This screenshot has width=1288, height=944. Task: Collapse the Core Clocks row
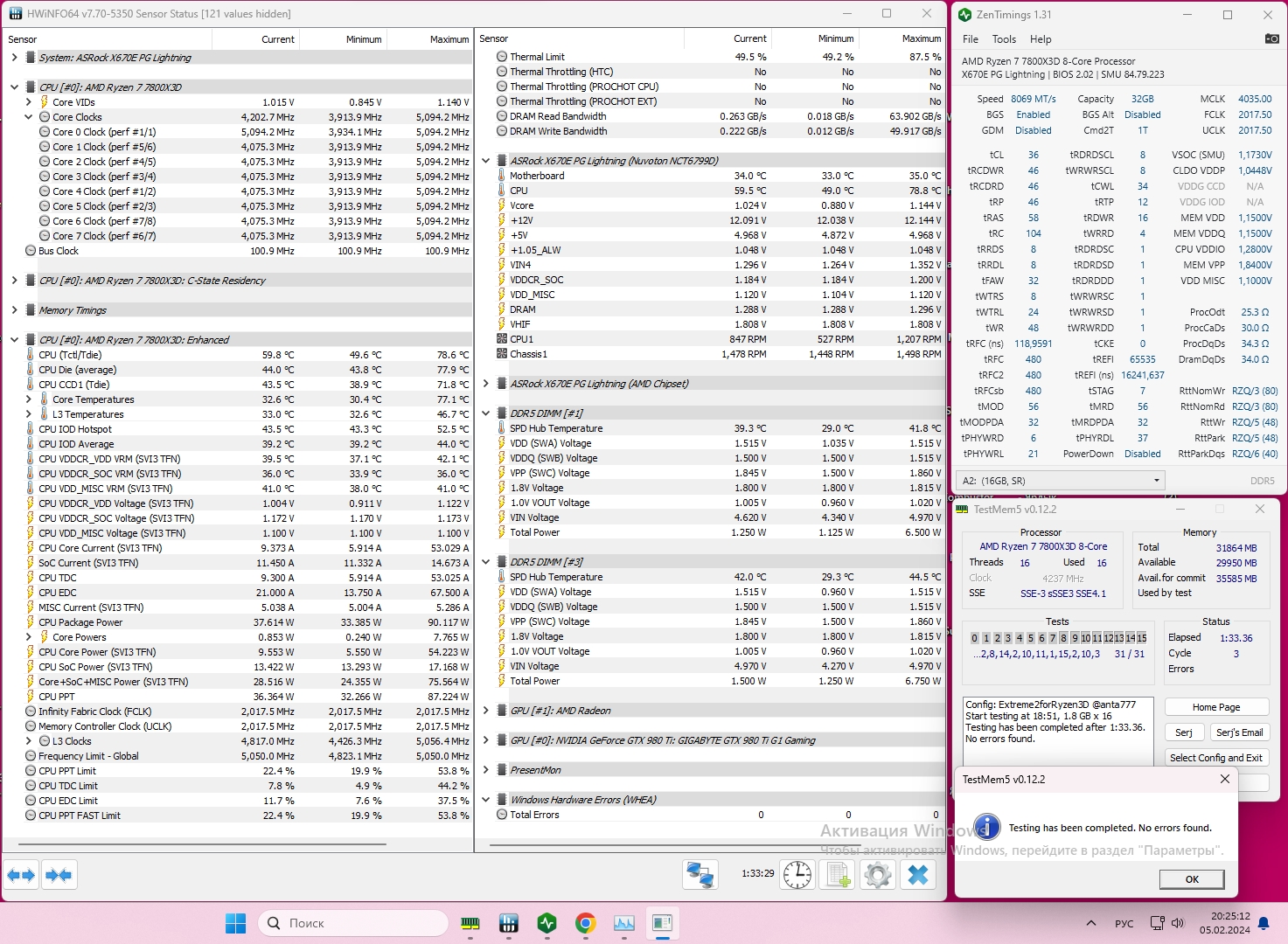coord(29,117)
